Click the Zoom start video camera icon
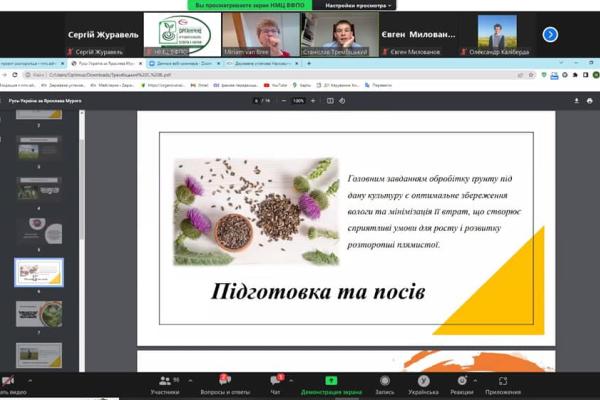This screenshot has height=400, width=600. (8, 380)
